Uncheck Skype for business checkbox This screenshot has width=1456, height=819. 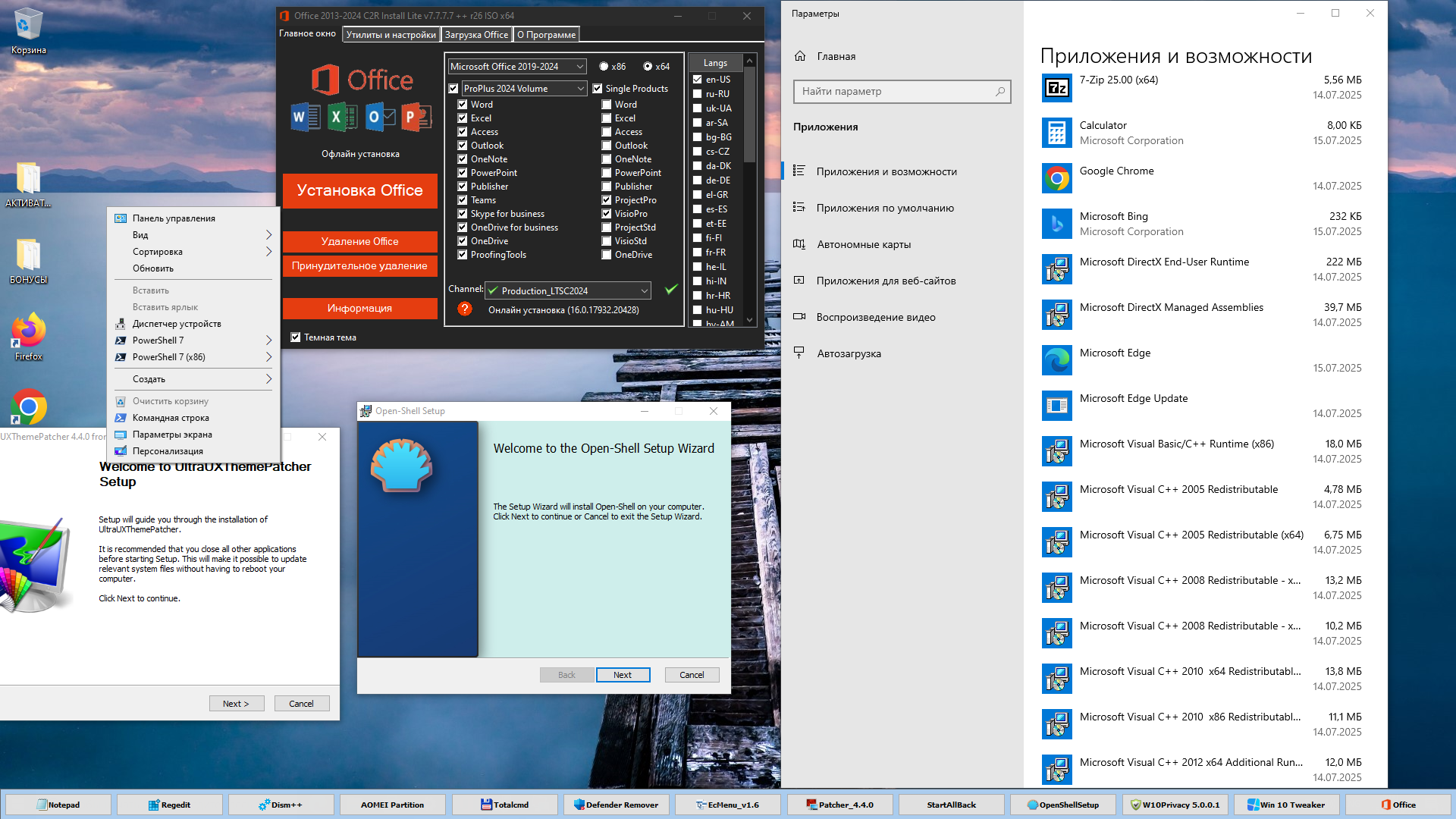click(462, 214)
